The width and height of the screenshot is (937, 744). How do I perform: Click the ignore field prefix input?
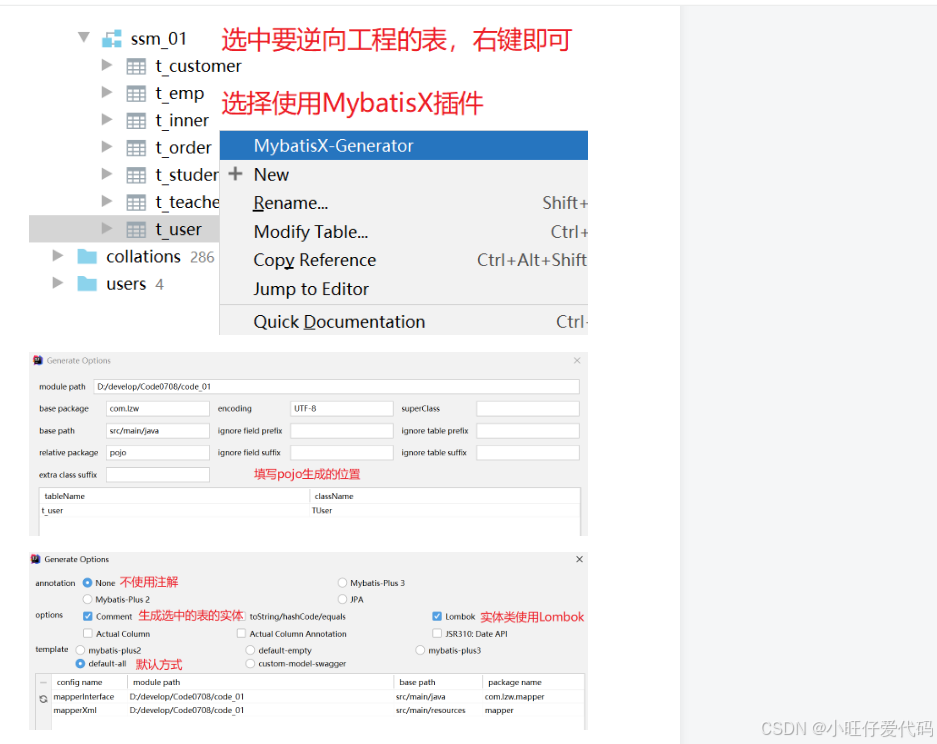pyautogui.click(x=342, y=431)
